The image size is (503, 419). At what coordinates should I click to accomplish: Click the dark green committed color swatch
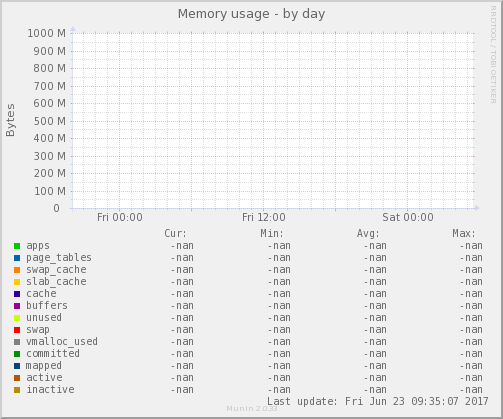pyautogui.click(x=17, y=354)
